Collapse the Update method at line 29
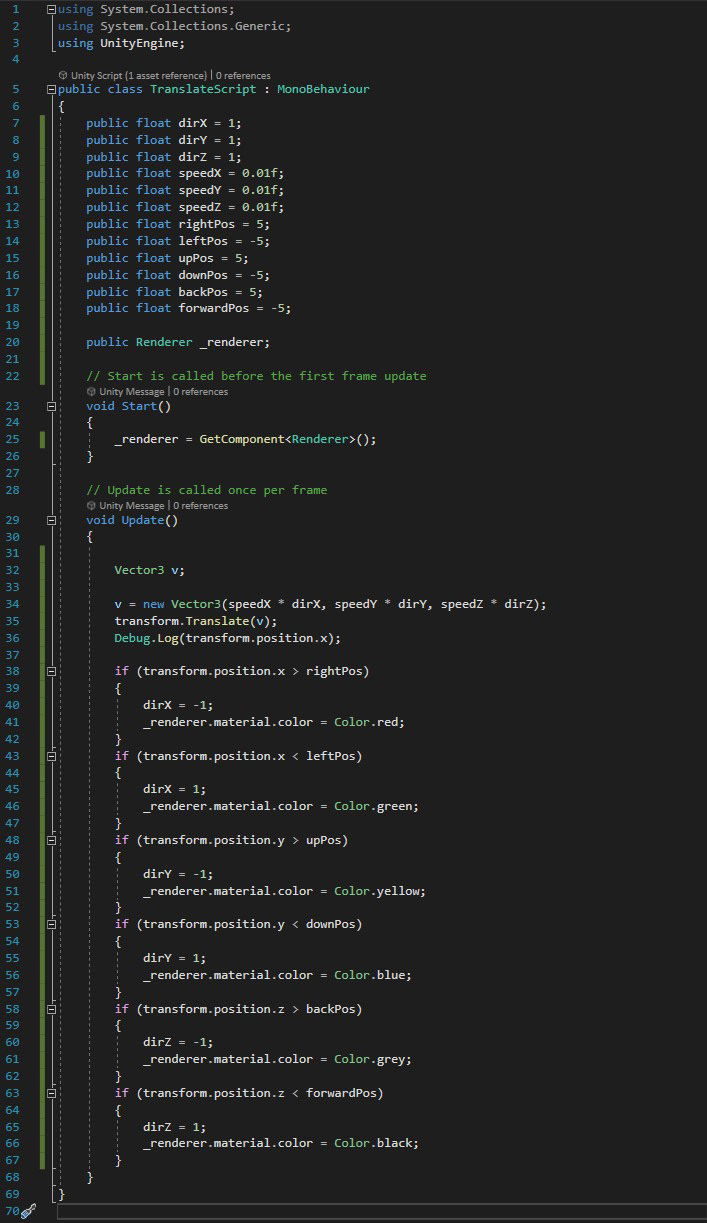This screenshot has height=1223, width=707. (51, 520)
